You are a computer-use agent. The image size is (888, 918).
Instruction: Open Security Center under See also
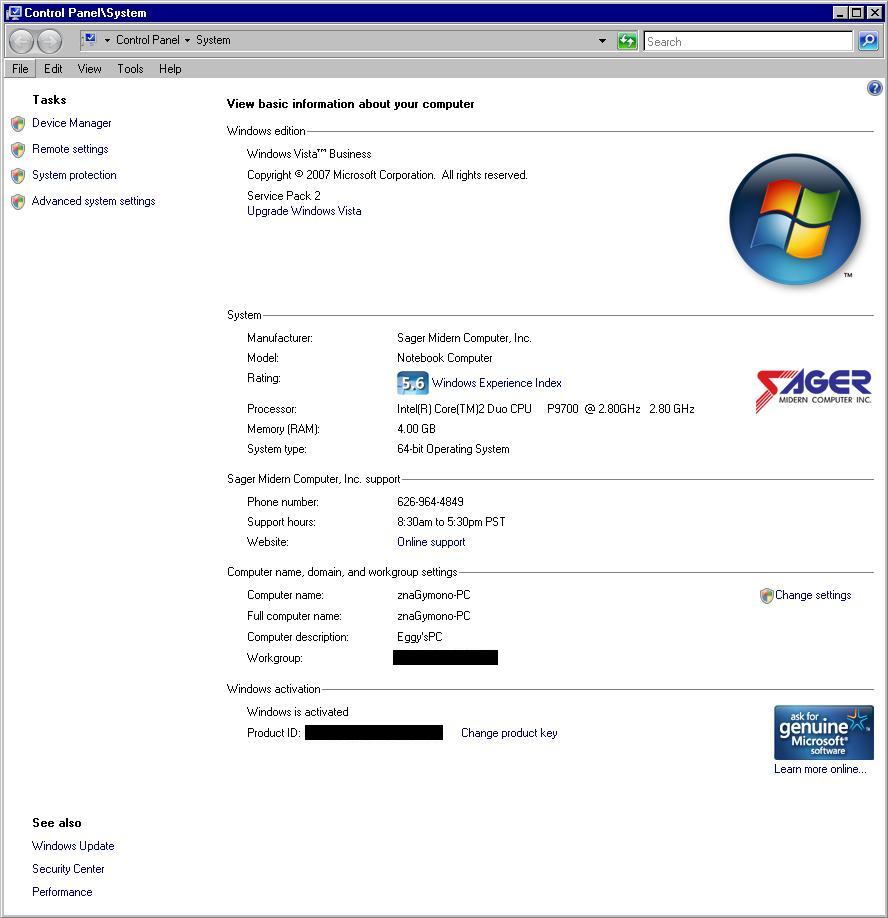68,869
